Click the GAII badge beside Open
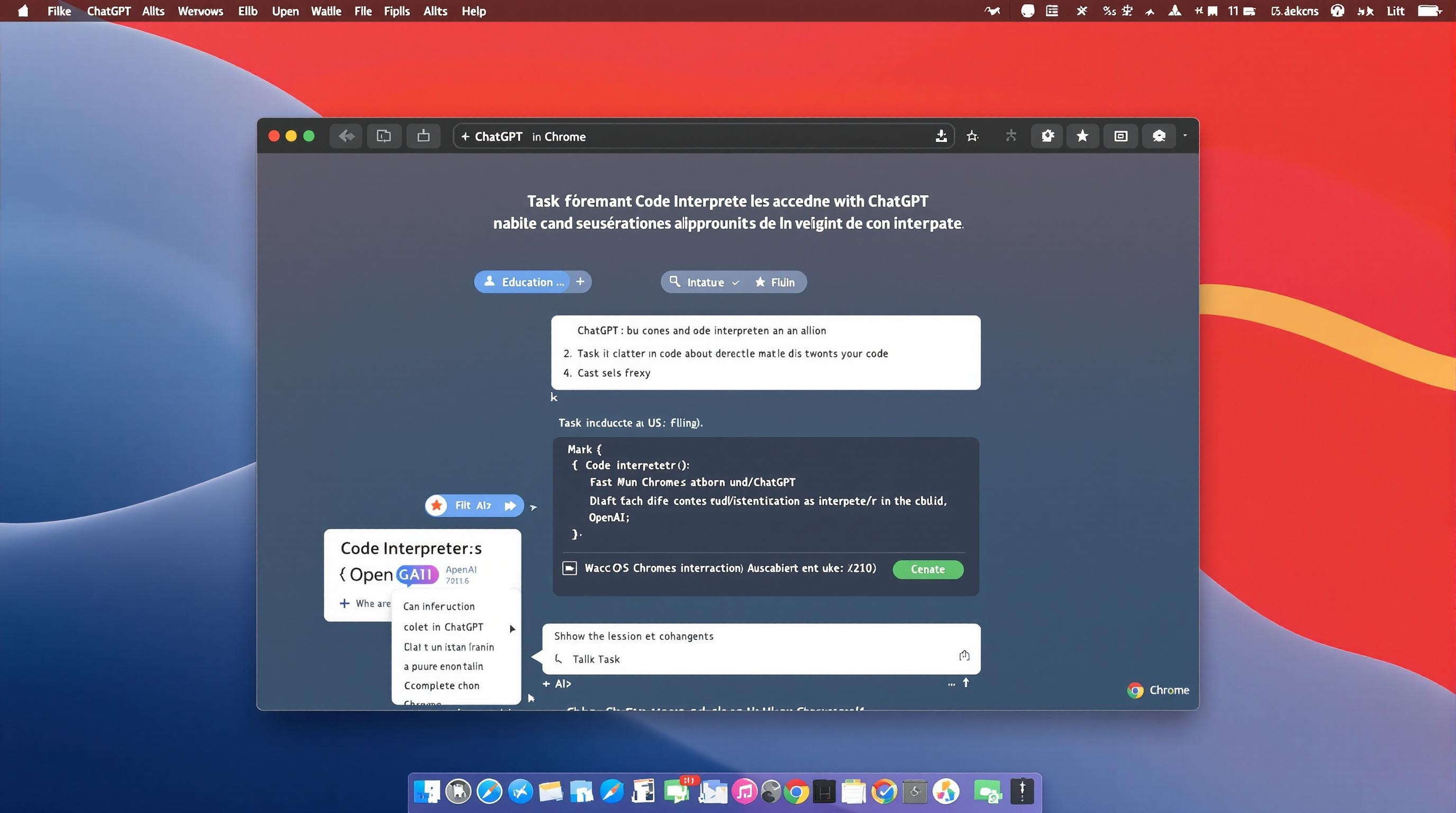 (x=417, y=574)
